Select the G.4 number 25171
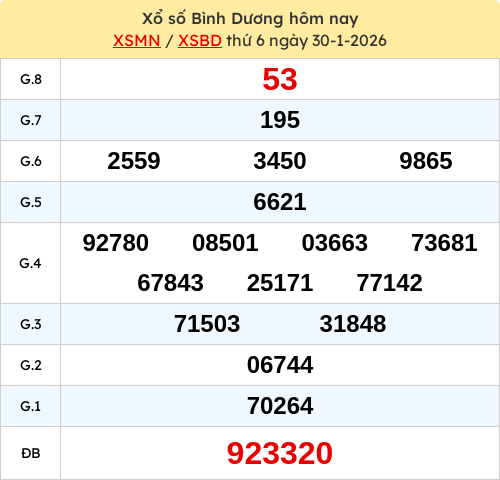 pyautogui.click(x=280, y=283)
